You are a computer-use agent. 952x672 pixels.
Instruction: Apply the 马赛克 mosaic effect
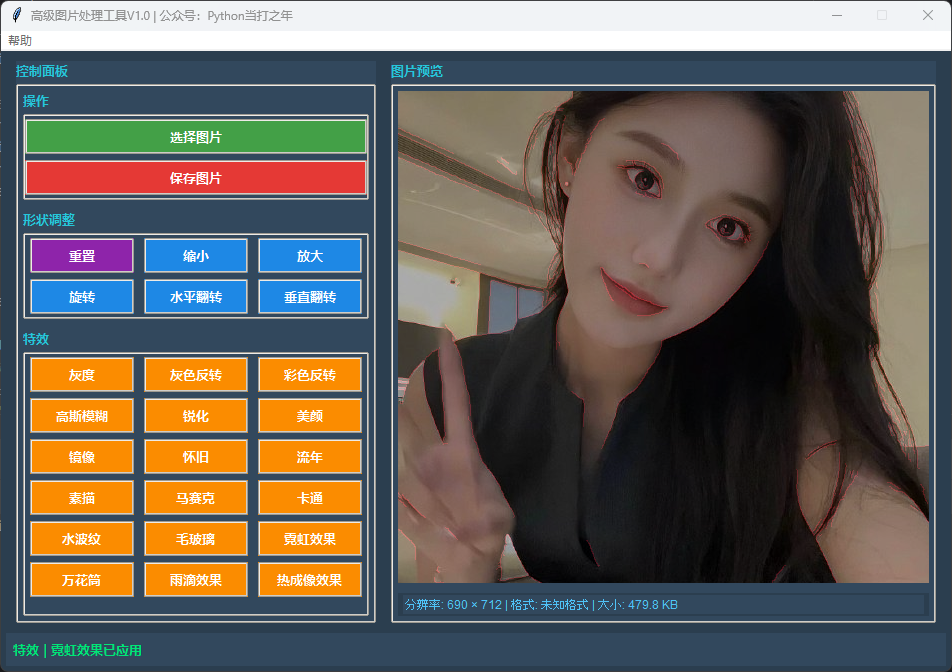pyautogui.click(x=196, y=498)
